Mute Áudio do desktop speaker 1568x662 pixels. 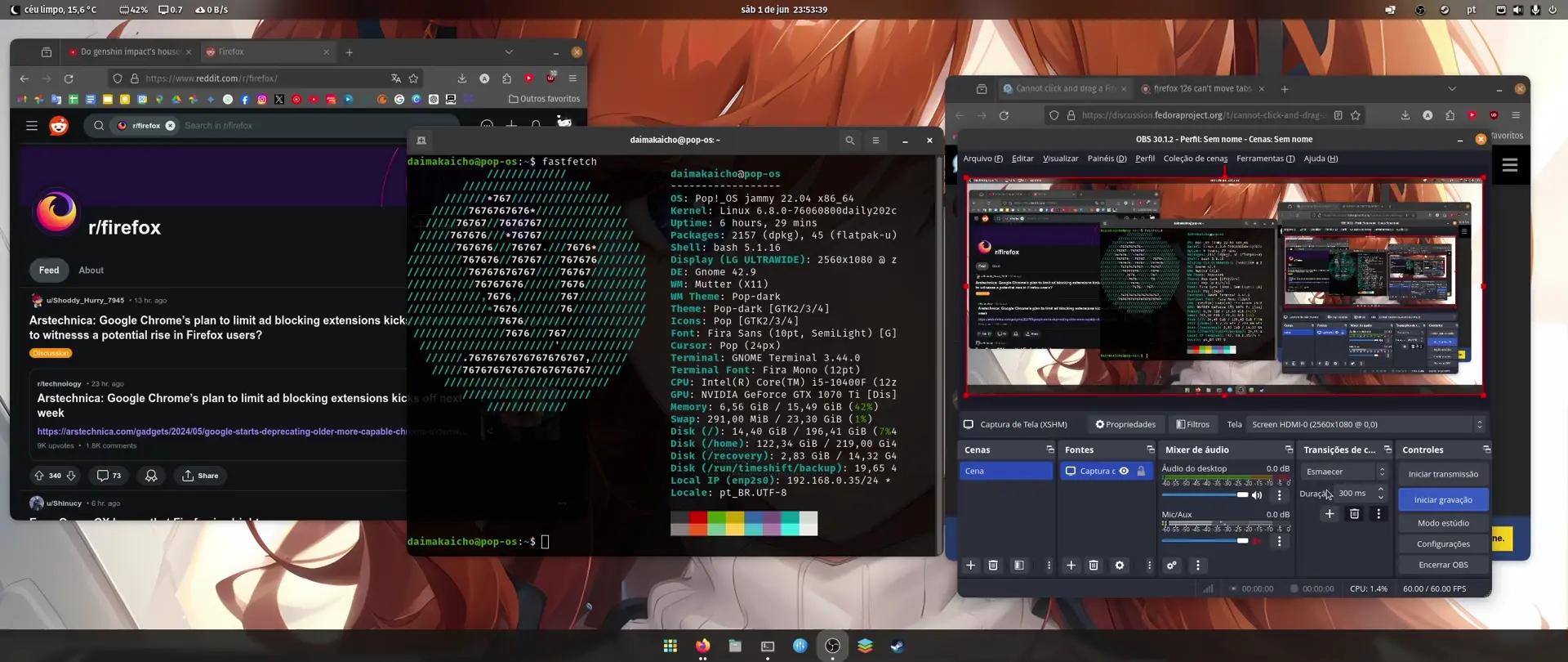click(1257, 495)
